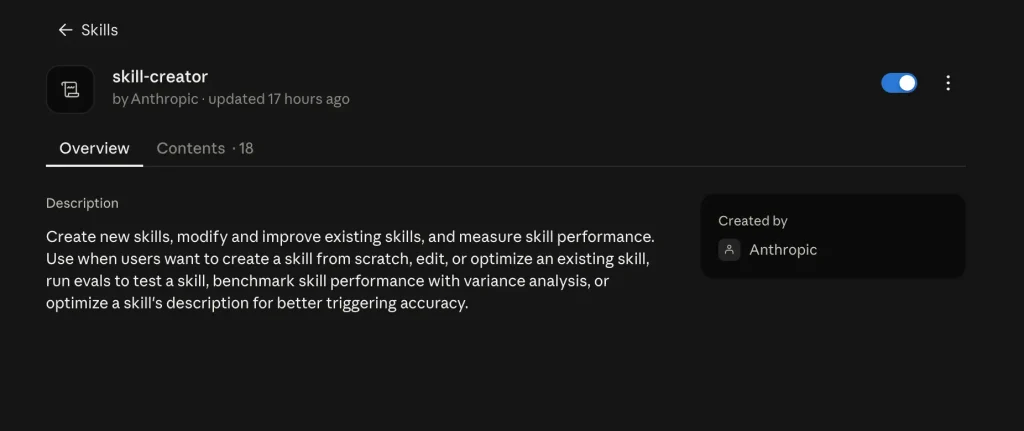The image size is (1024, 431).
Task: Select Anthropic name in Created by card
Action: click(x=783, y=249)
